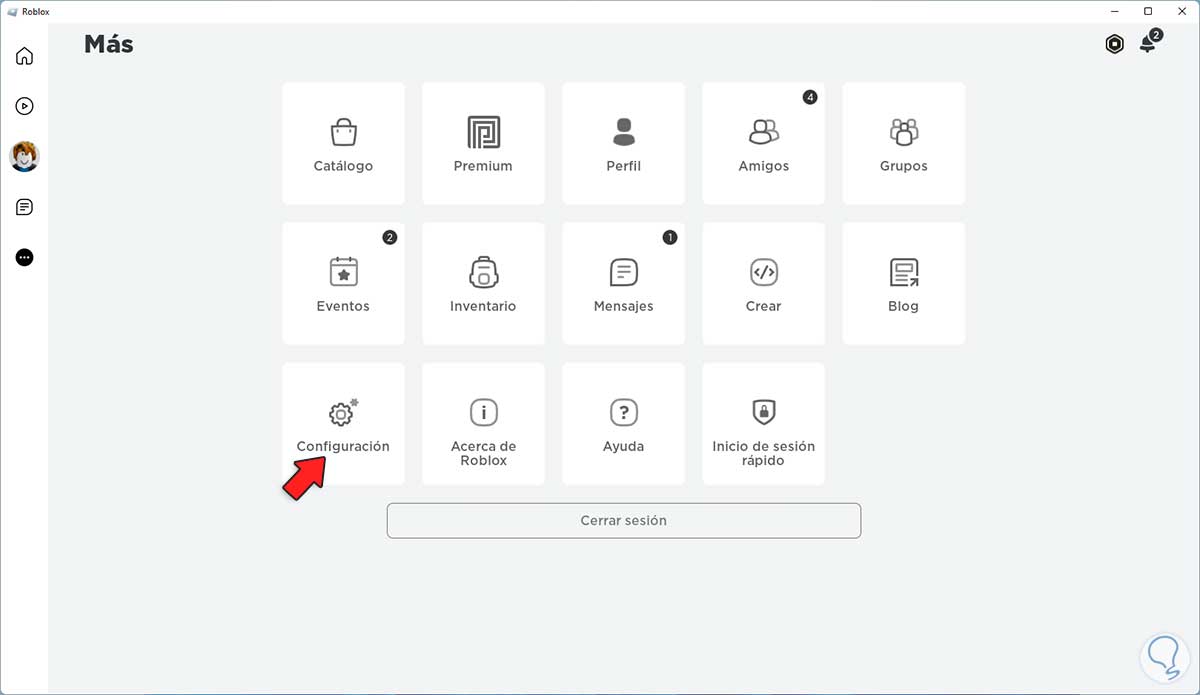Open the Home icon in the sidebar
This screenshot has width=1200, height=695.
[x=24, y=56]
